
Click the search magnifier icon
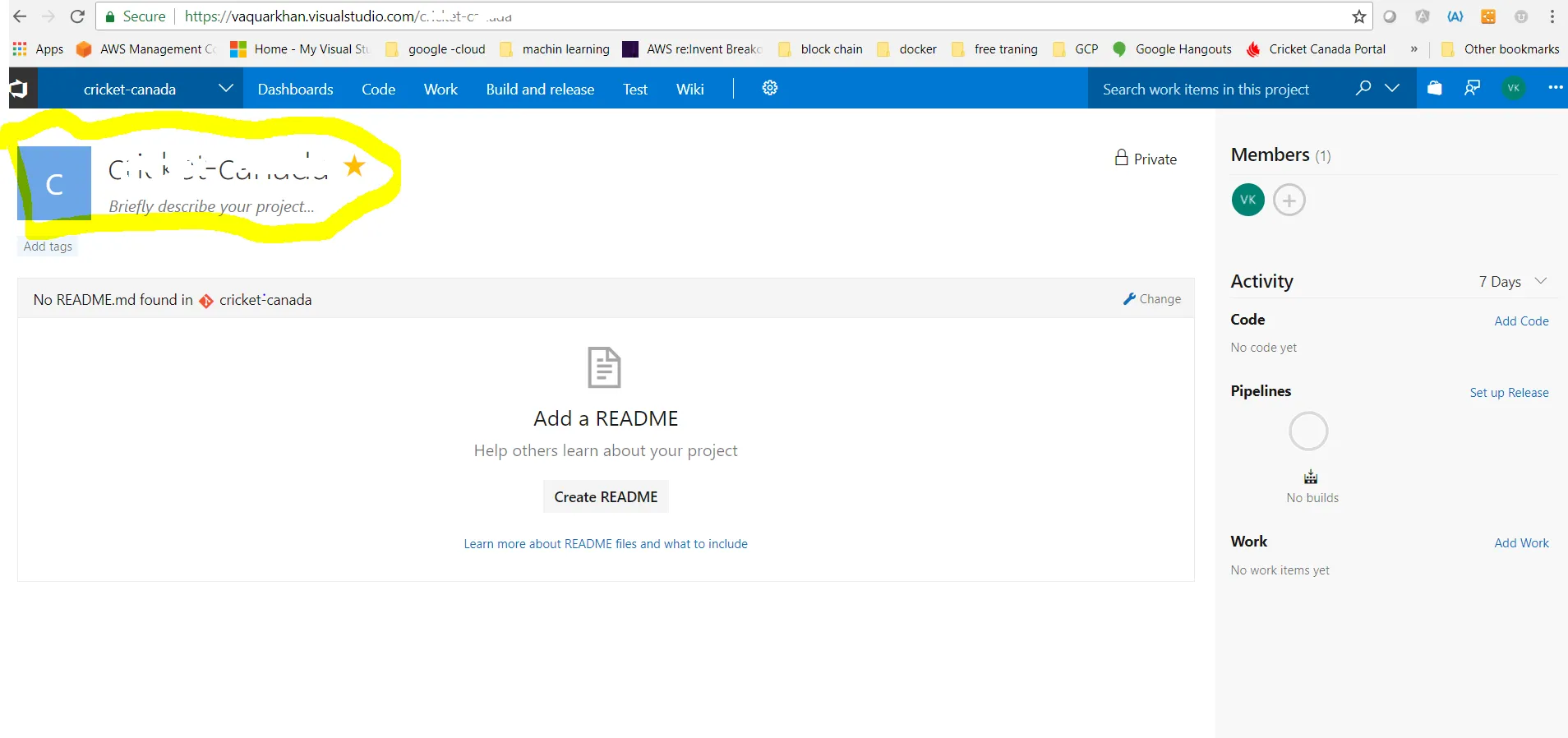(1363, 88)
